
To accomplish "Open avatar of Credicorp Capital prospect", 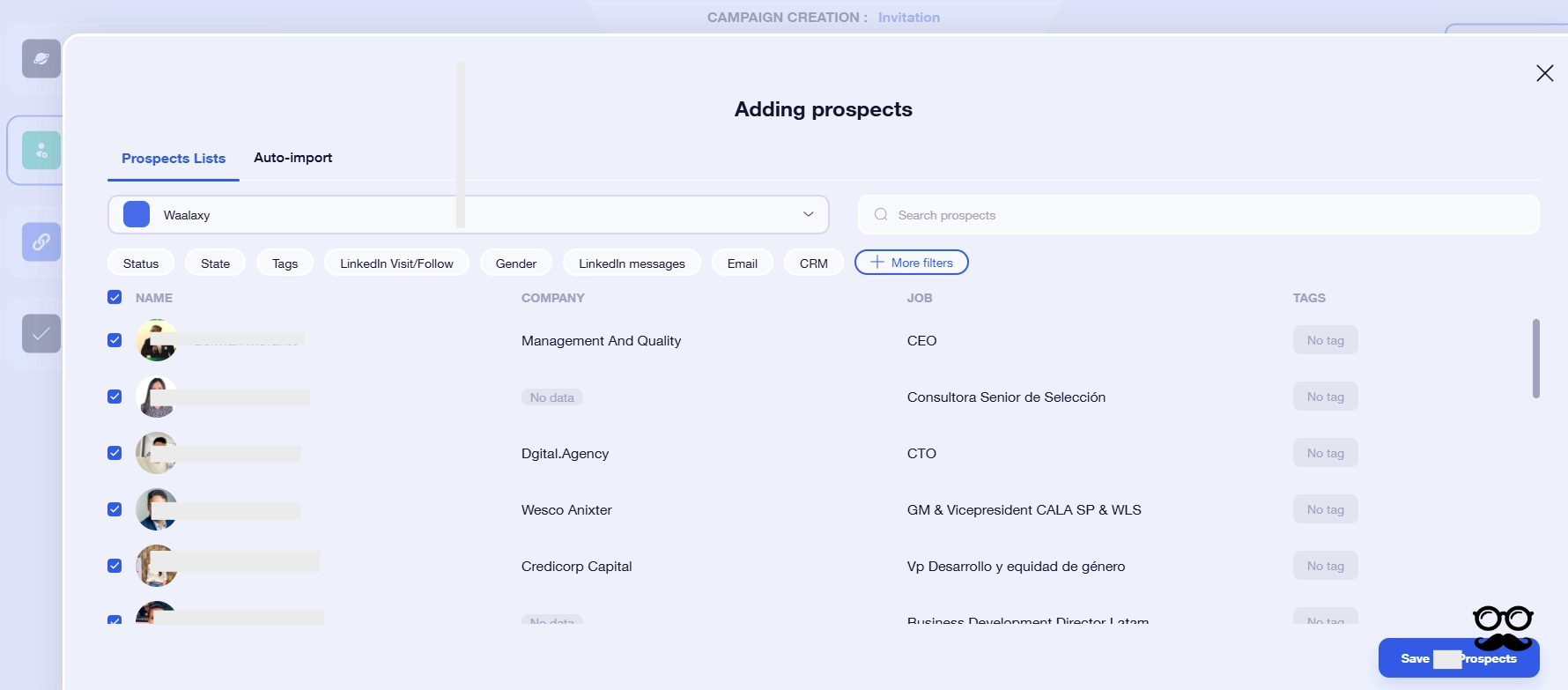I will point(157,566).
